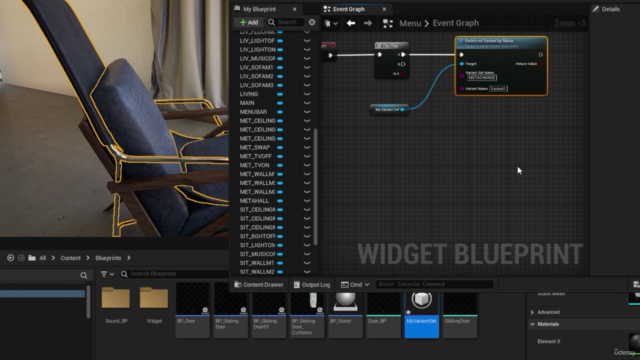Close the Event Graph tab

[384, 9]
